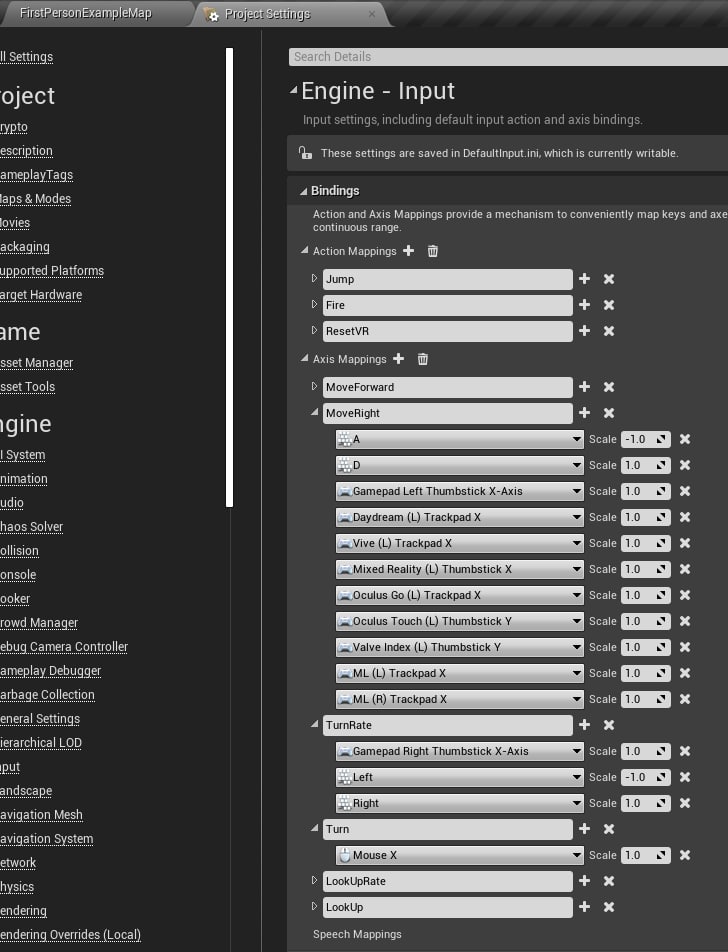Click the Scale value field for Left key

[x=645, y=777]
